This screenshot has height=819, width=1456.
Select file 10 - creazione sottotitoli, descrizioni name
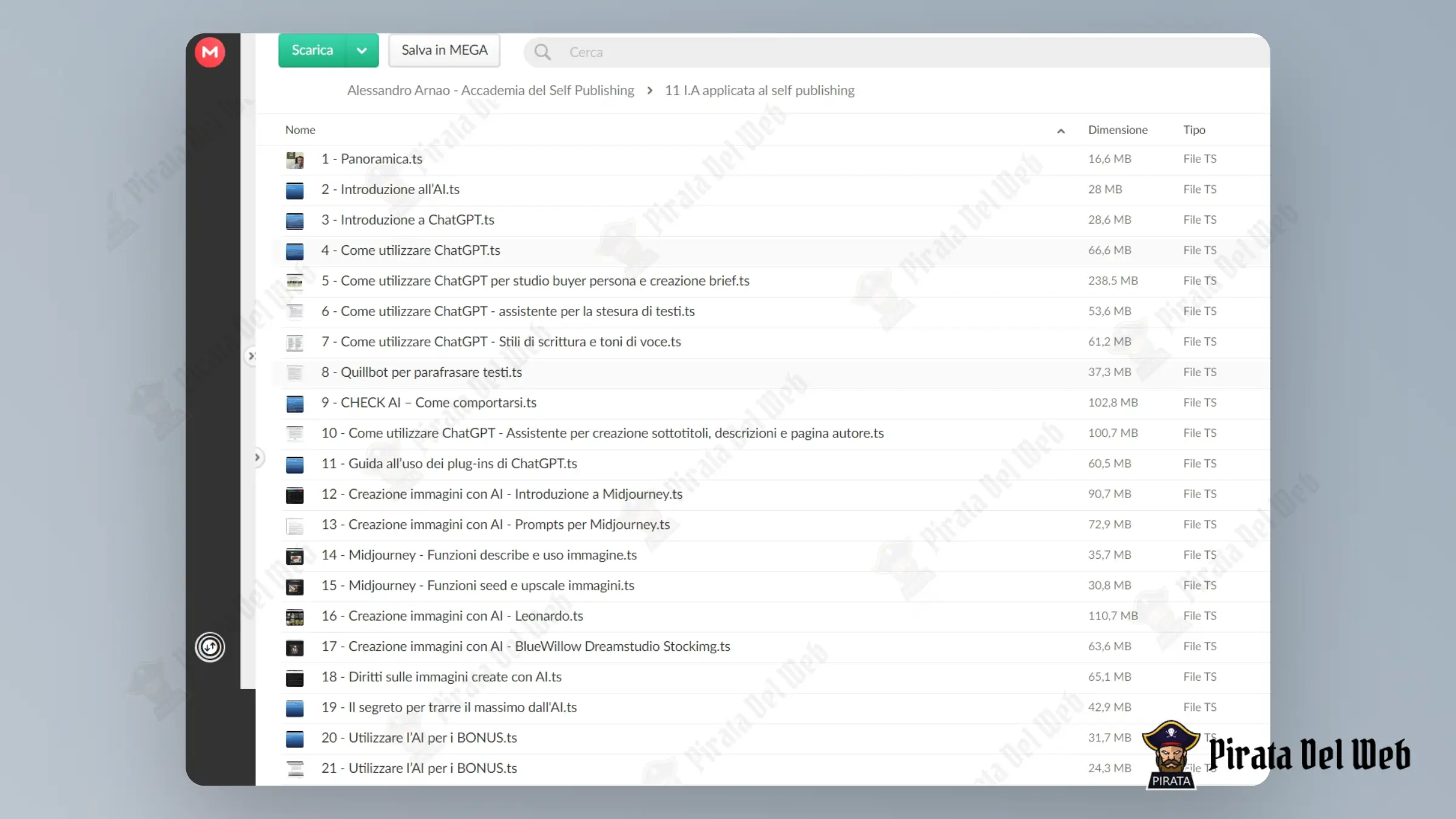(602, 433)
